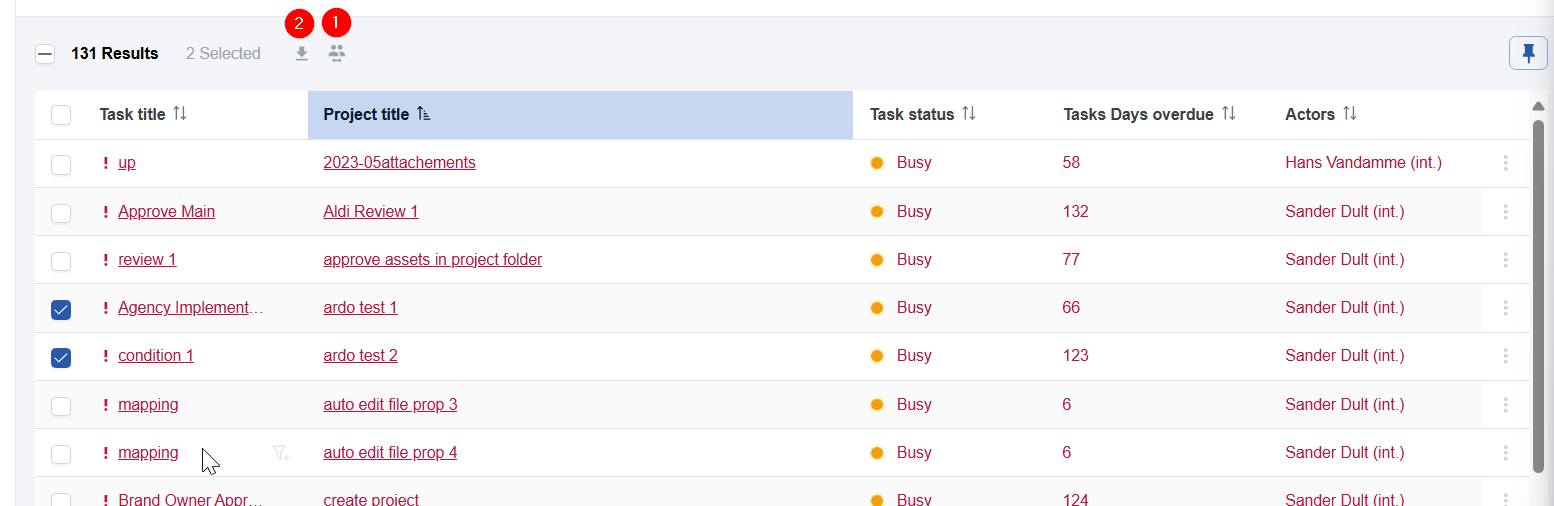Open the Approve Main task link
The width and height of the screenshot is (1554, 506).
(166, 212)
